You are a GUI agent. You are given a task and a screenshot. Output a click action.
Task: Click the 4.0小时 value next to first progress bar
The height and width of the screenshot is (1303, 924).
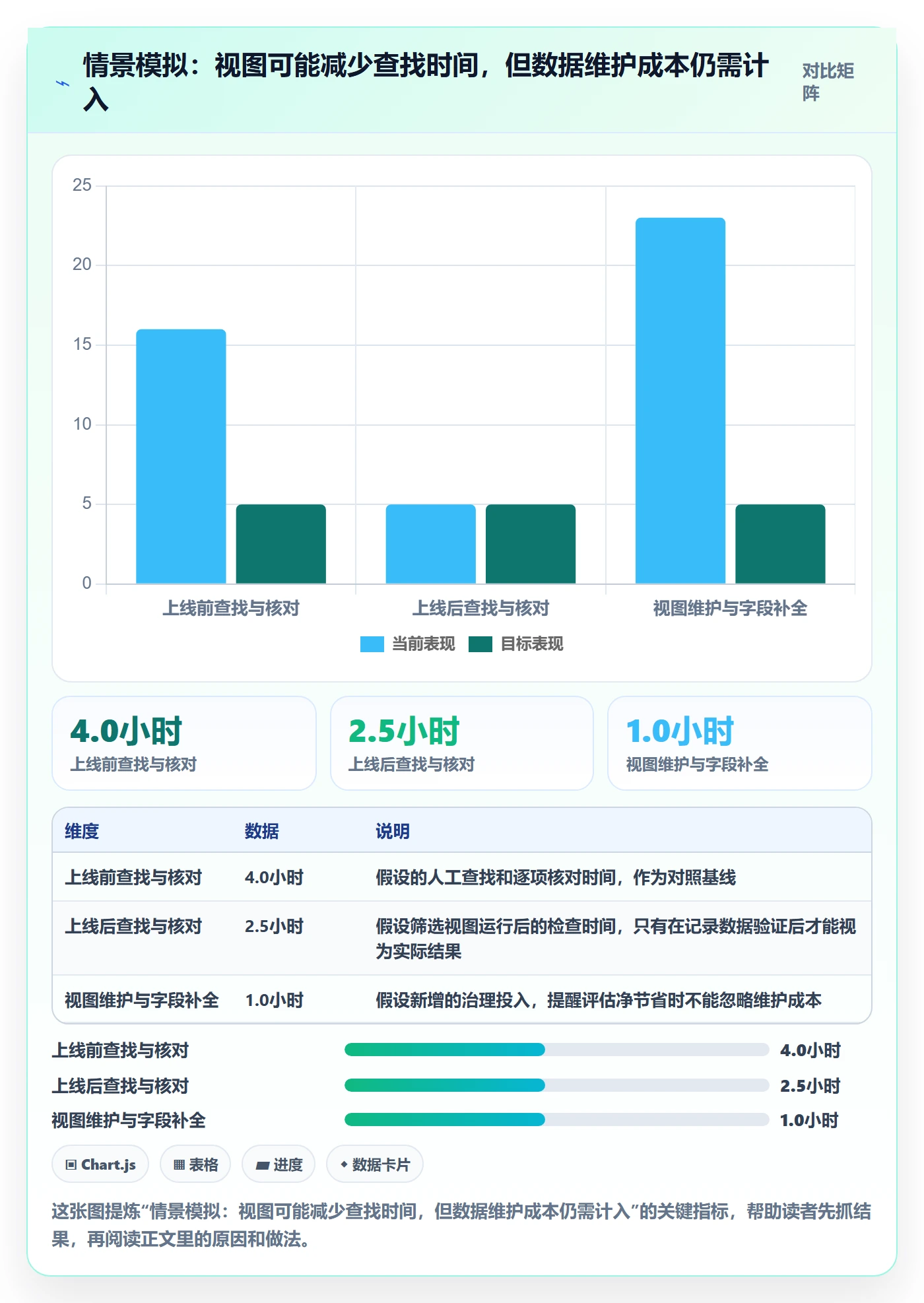(810, 1050)
